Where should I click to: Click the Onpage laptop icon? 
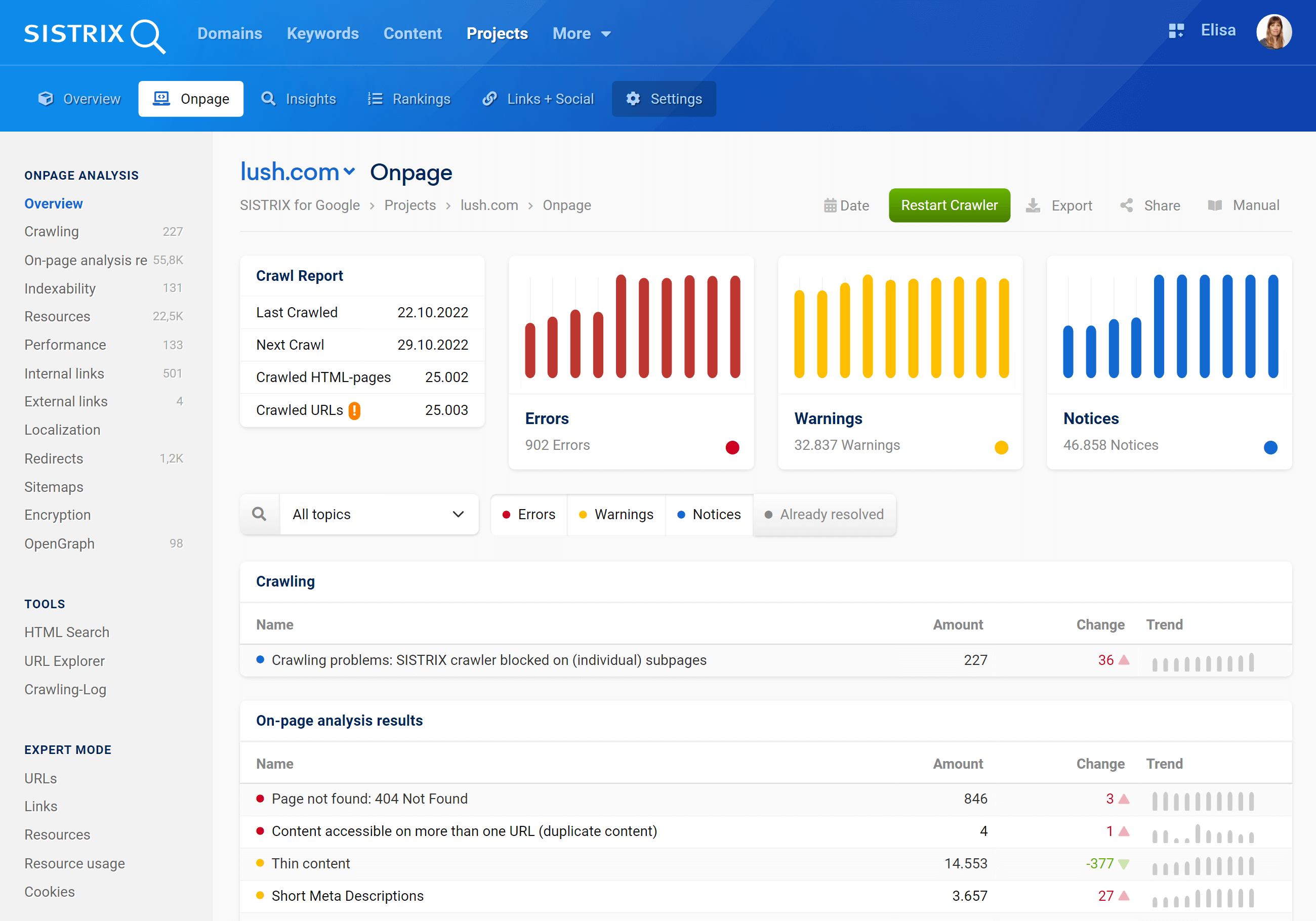[x=161, y=99]
